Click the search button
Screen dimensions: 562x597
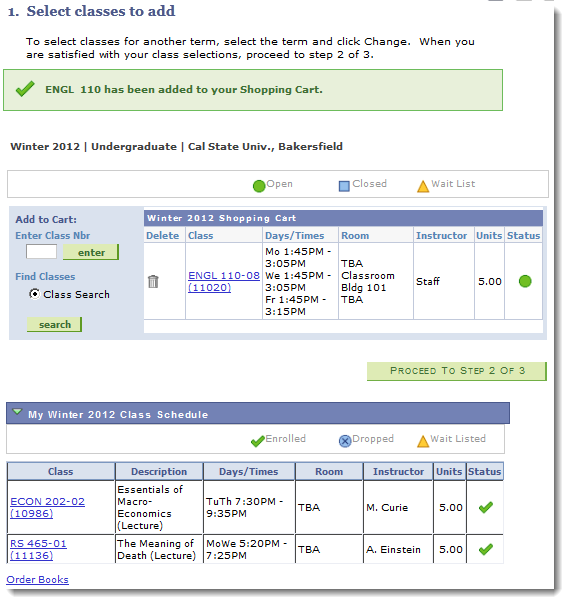pyautogui.click(x=54, y=324)
